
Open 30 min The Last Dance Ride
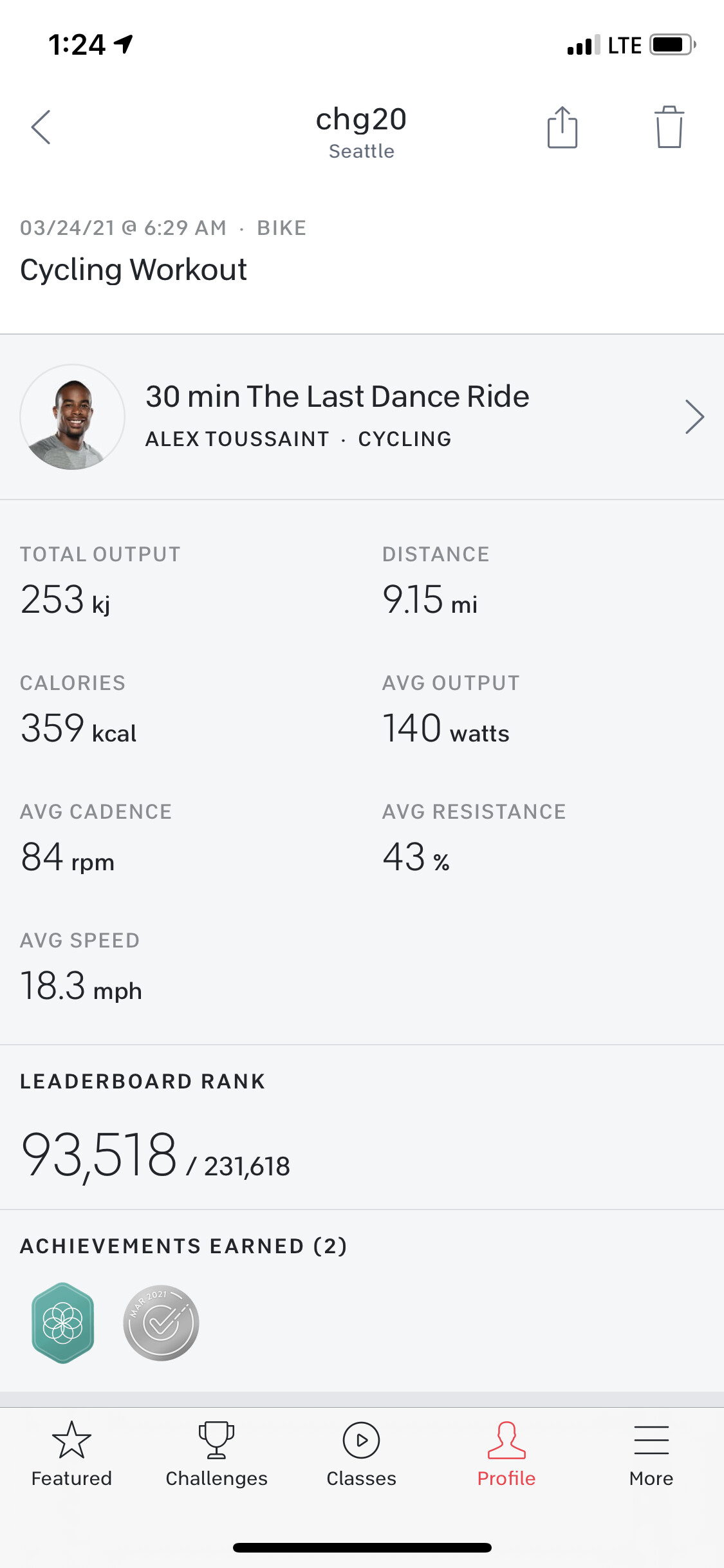point(337,397)
